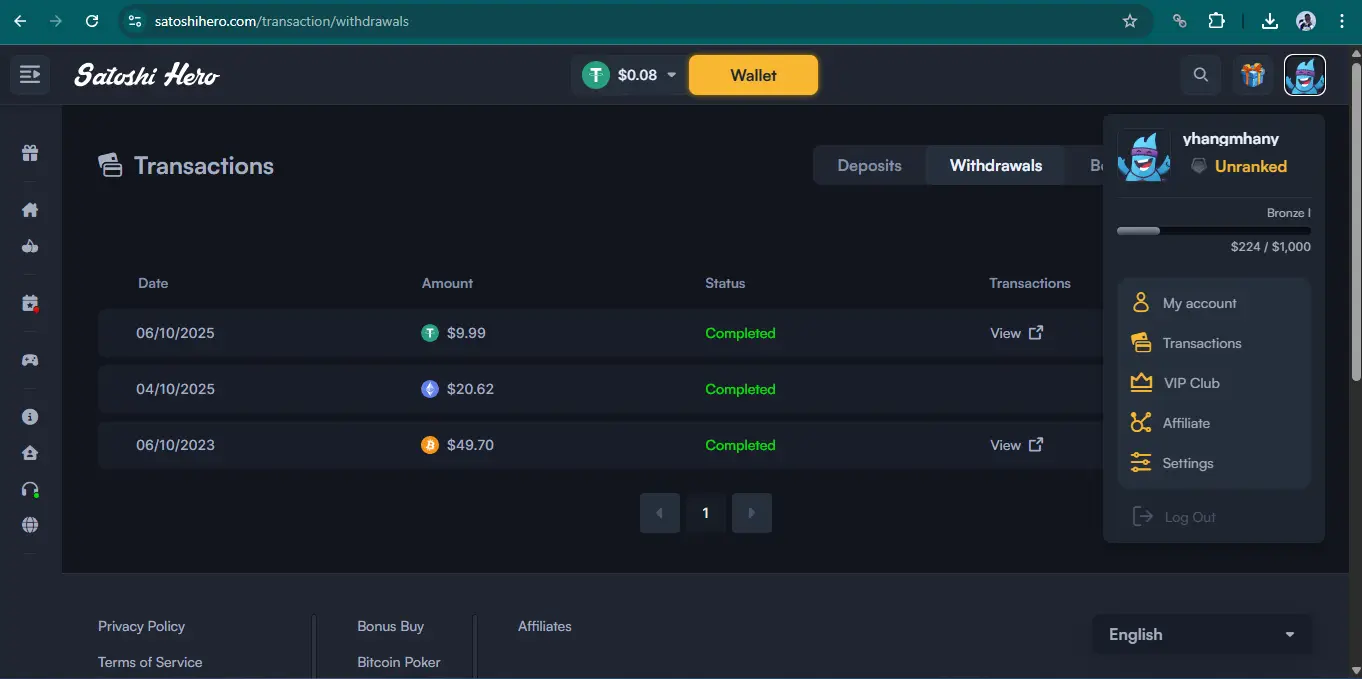Click the gift box icon in sidebar
1362x679 pixels.
(x=30, y=153)
